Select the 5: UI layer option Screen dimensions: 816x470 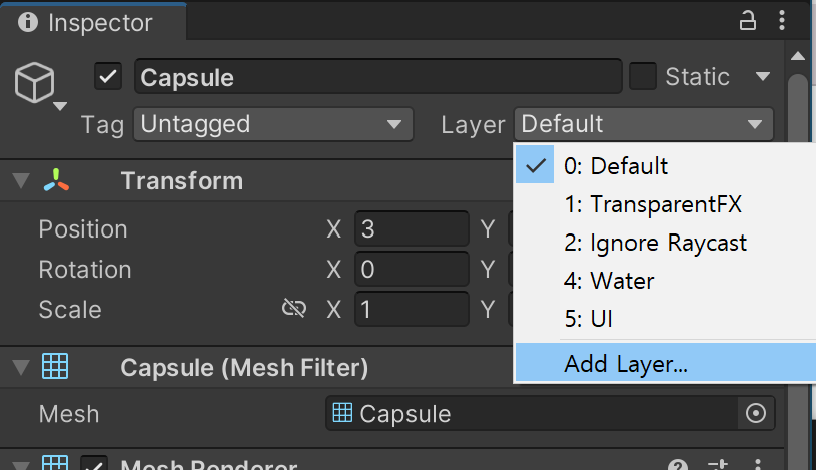[x=588, y=320]
